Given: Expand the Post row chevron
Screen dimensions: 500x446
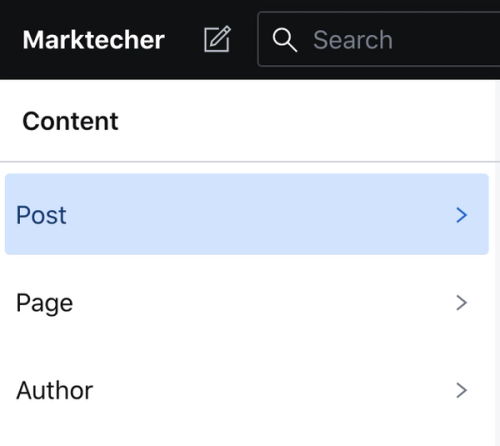Looking at the screenshot, I should (x=462, y=215).
